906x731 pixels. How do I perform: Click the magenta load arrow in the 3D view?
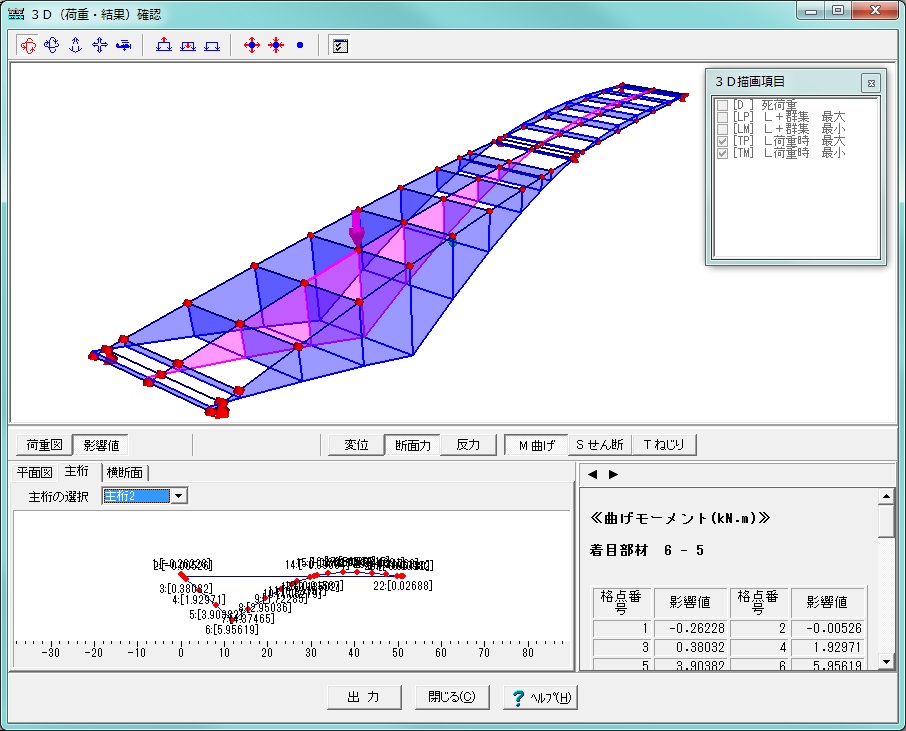pos(357,228)
